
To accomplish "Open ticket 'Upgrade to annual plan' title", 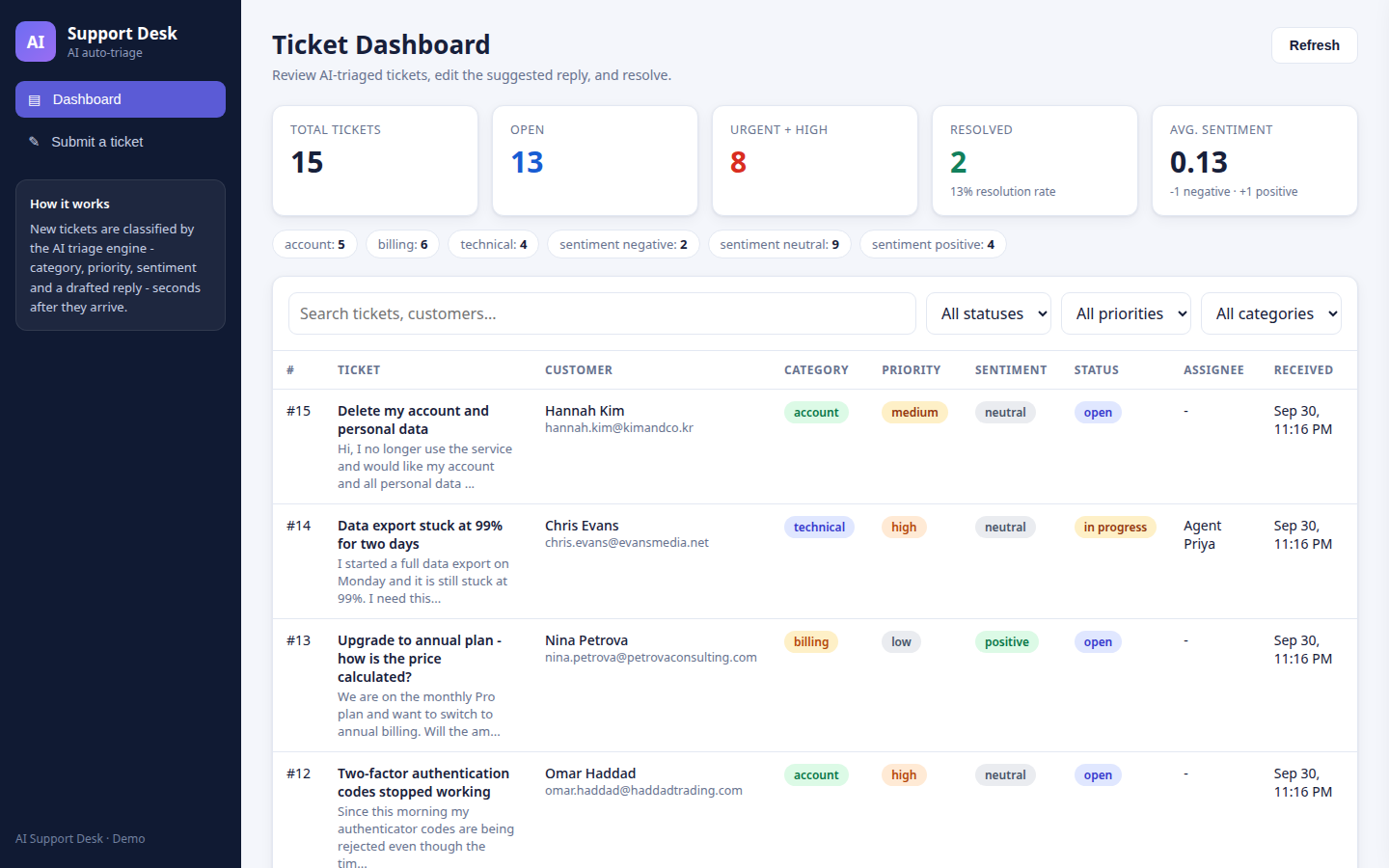I will (420, 659).
